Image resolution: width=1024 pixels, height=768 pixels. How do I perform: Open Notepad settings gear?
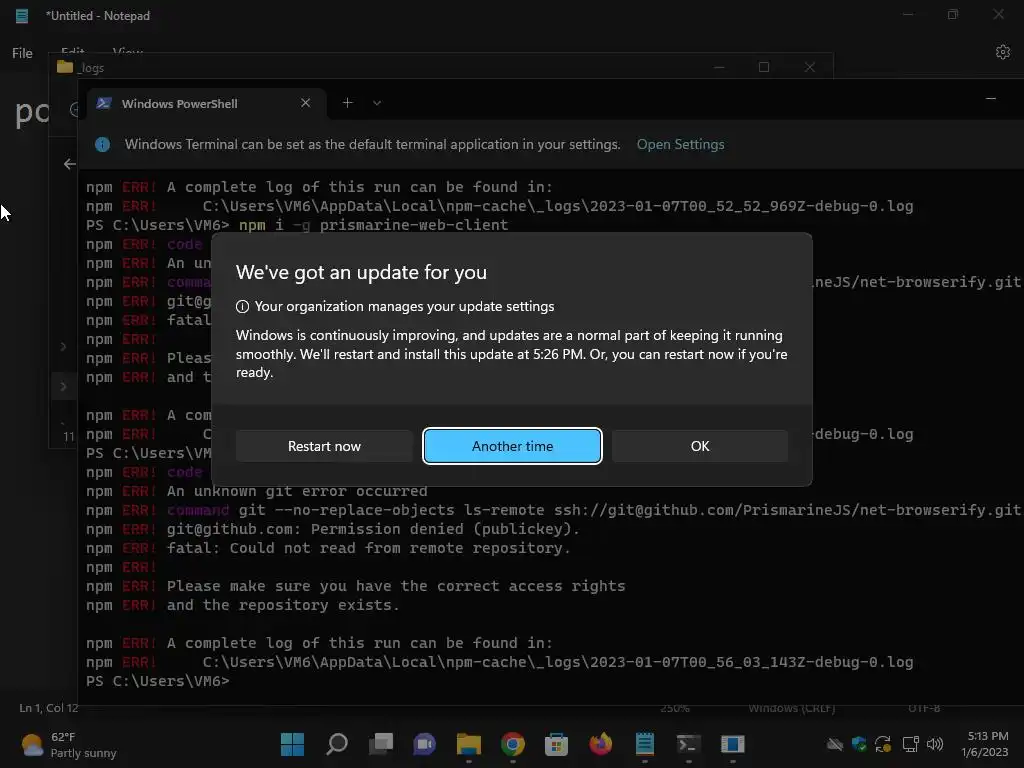click(x=1002, y=52)
